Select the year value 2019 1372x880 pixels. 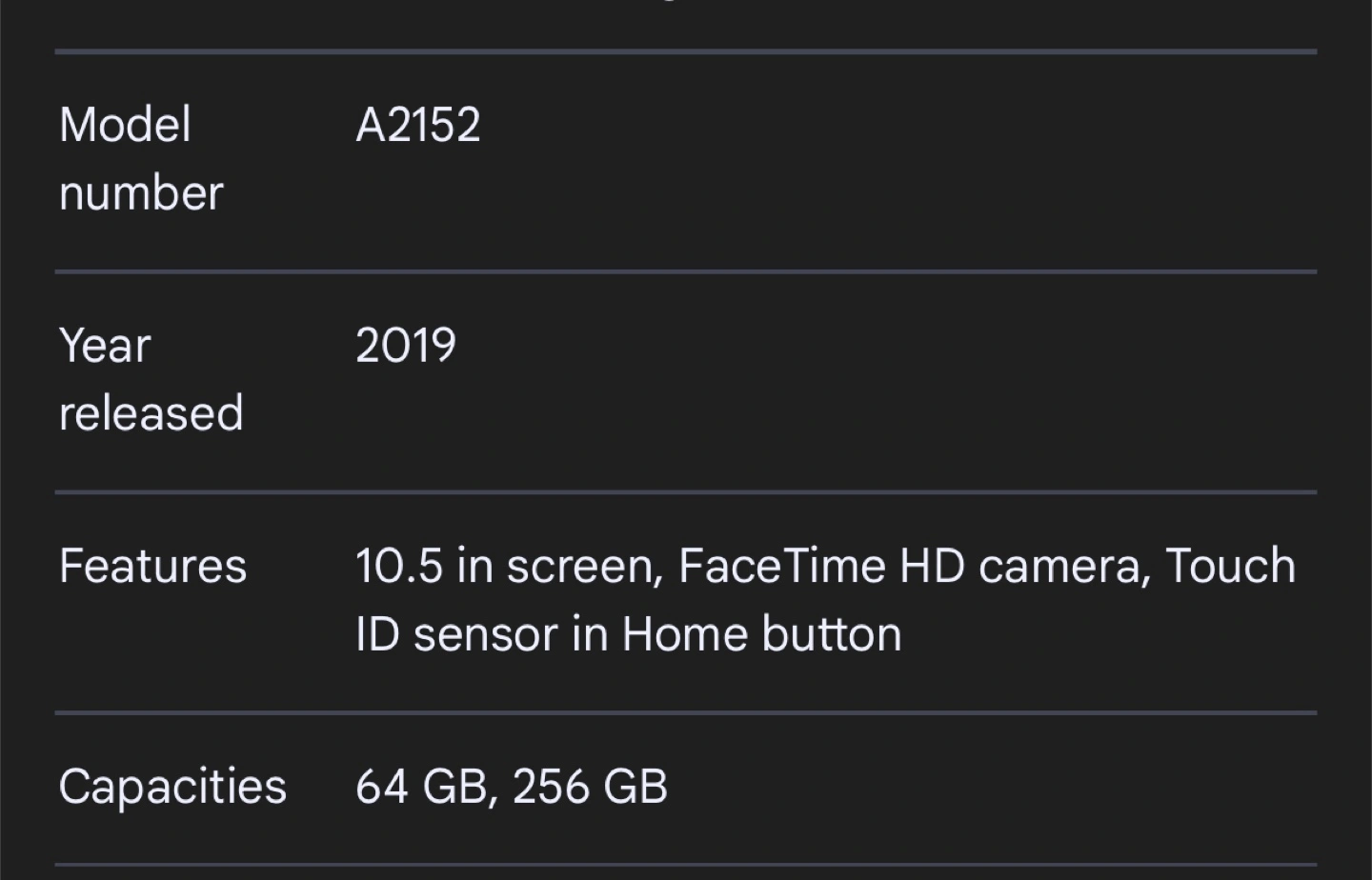click(x=406, y=345)
